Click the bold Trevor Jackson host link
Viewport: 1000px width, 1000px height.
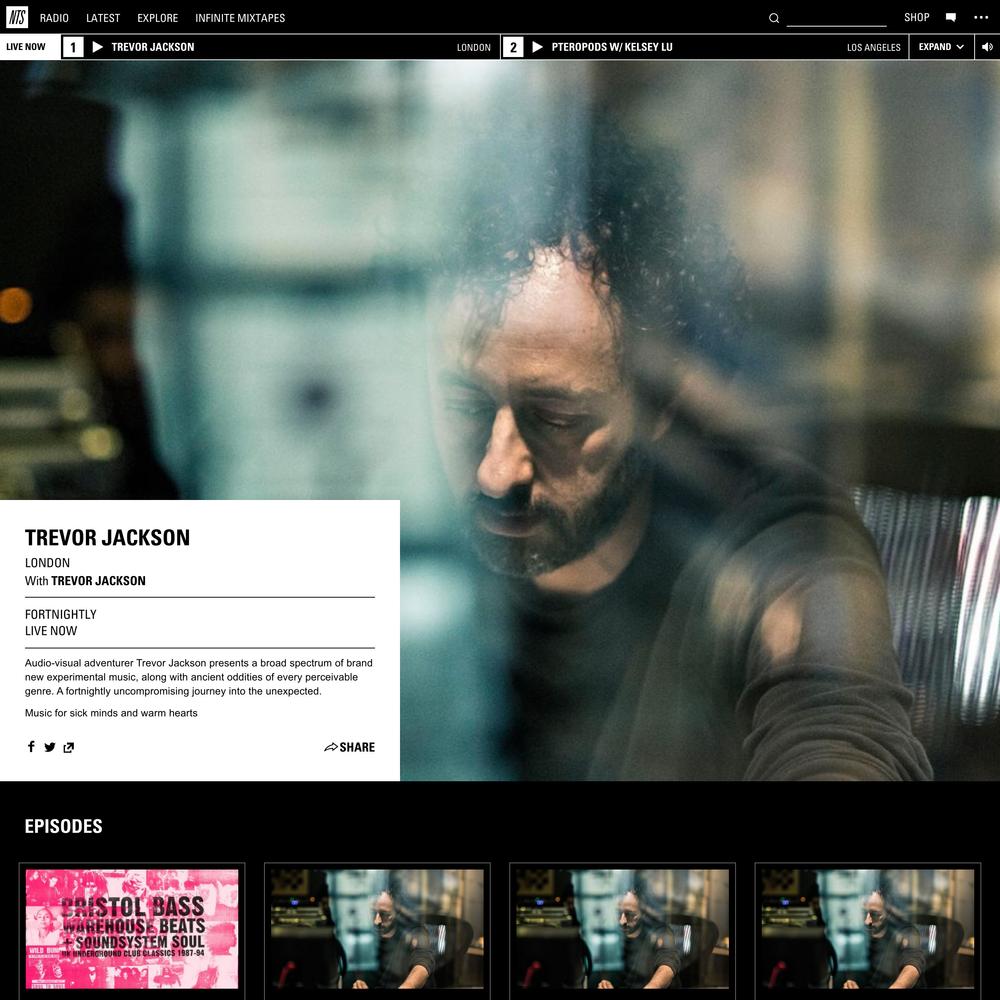point(98,581)
